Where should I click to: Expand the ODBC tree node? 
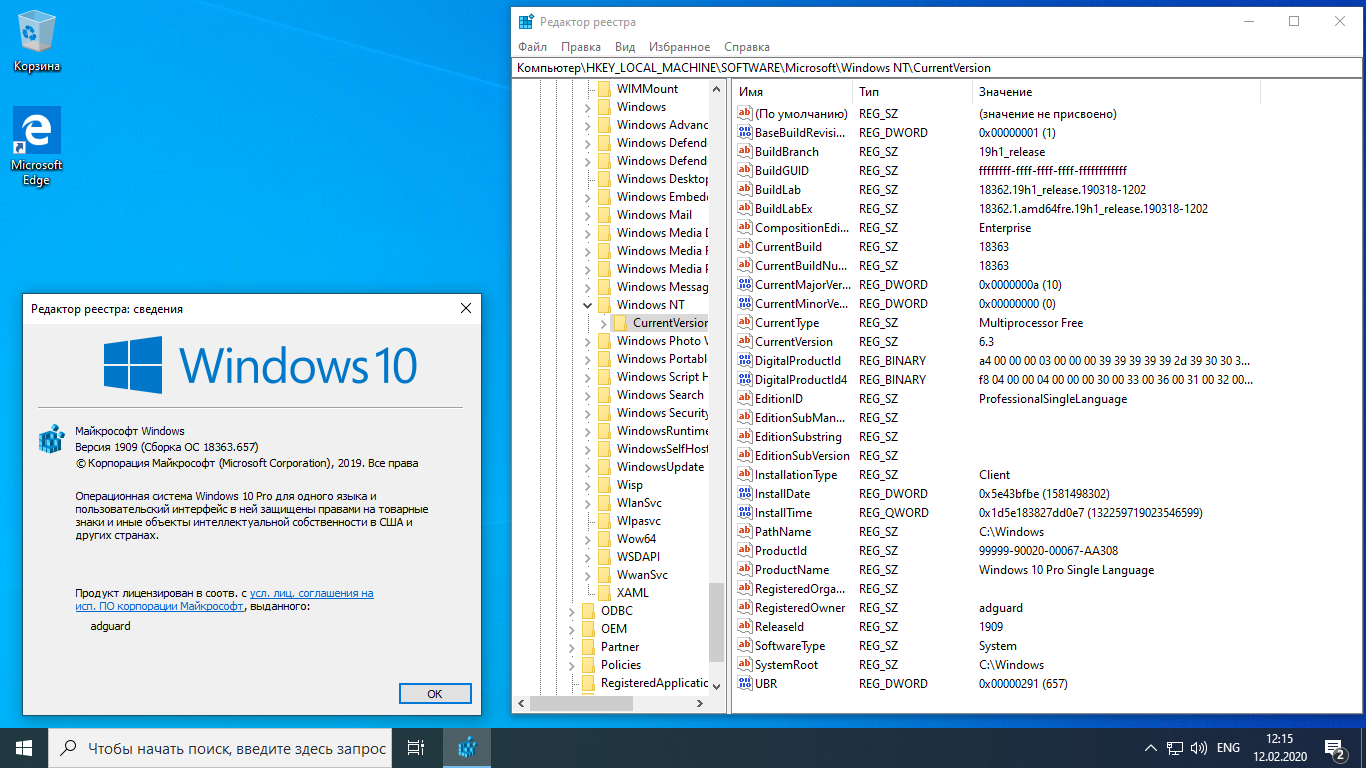pos(571,611)
